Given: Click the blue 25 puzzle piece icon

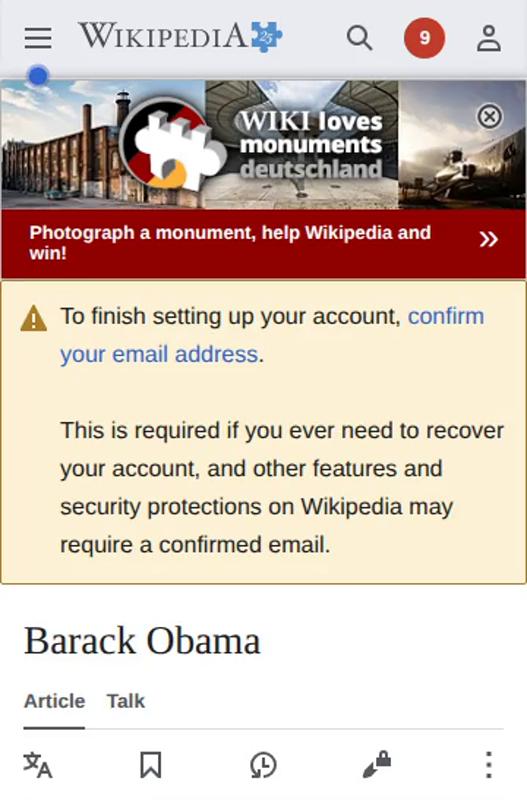Looking at the screenshot, I should coord(266,36).
